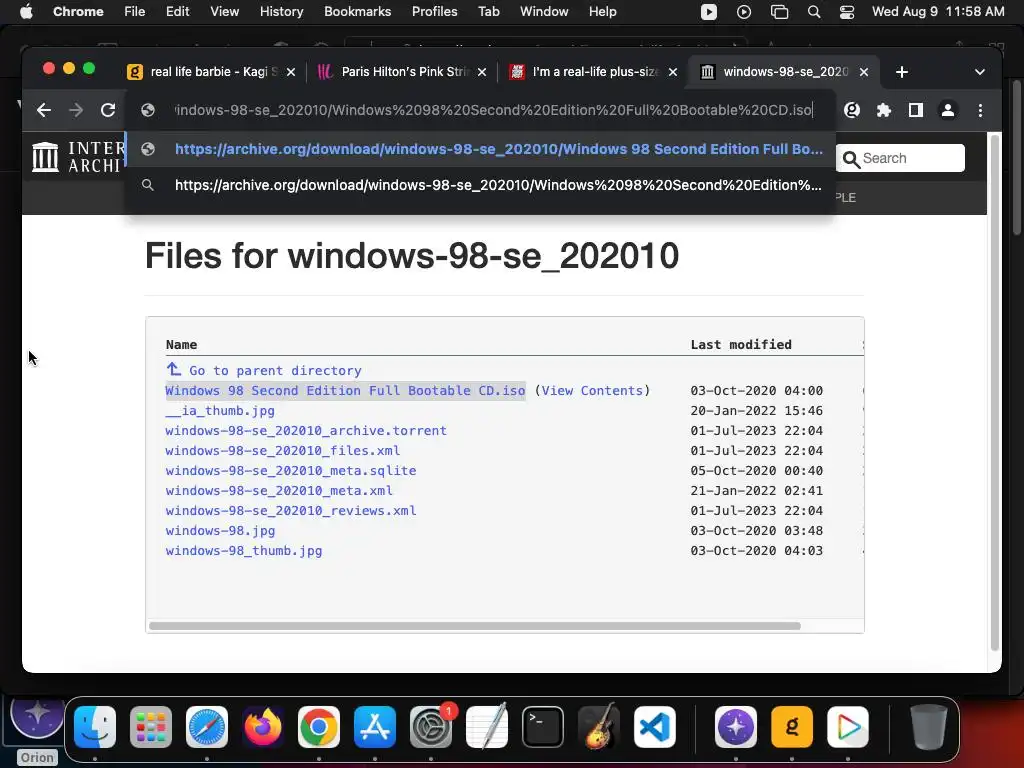Viewport: 1024px width, 768px height.
Task: Open Firefox from the Dock
Action: [x=263, y=727]
